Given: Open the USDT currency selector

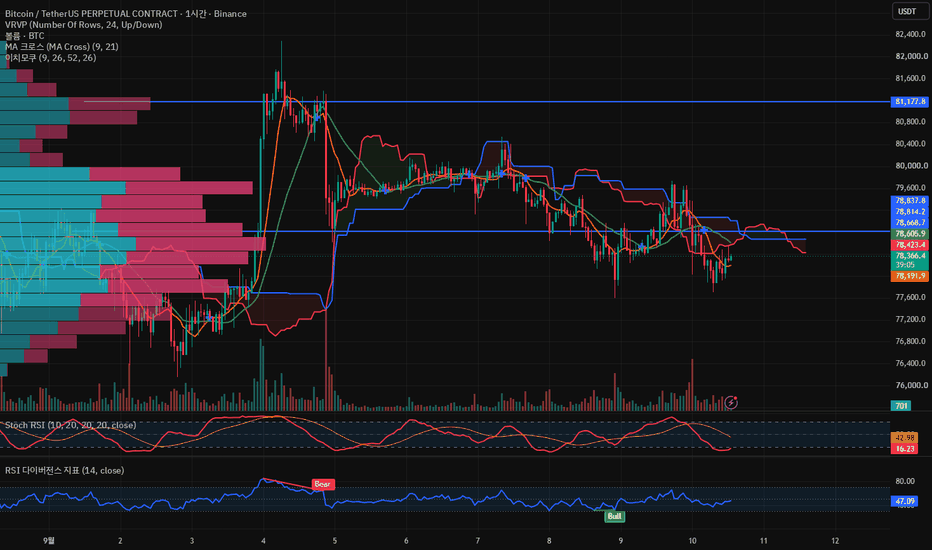Looking at the screenshot, I should (909, 11).
